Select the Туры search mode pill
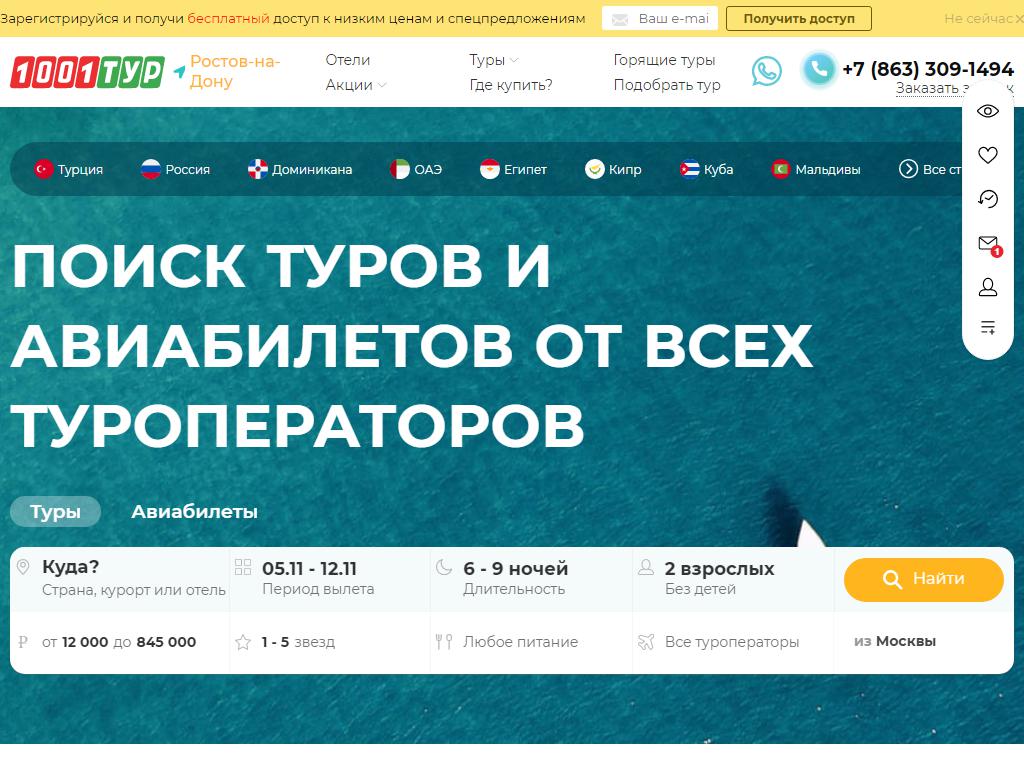Image resolution: width=1024 pixels, height=768 pixels. (x=55, y=512)
